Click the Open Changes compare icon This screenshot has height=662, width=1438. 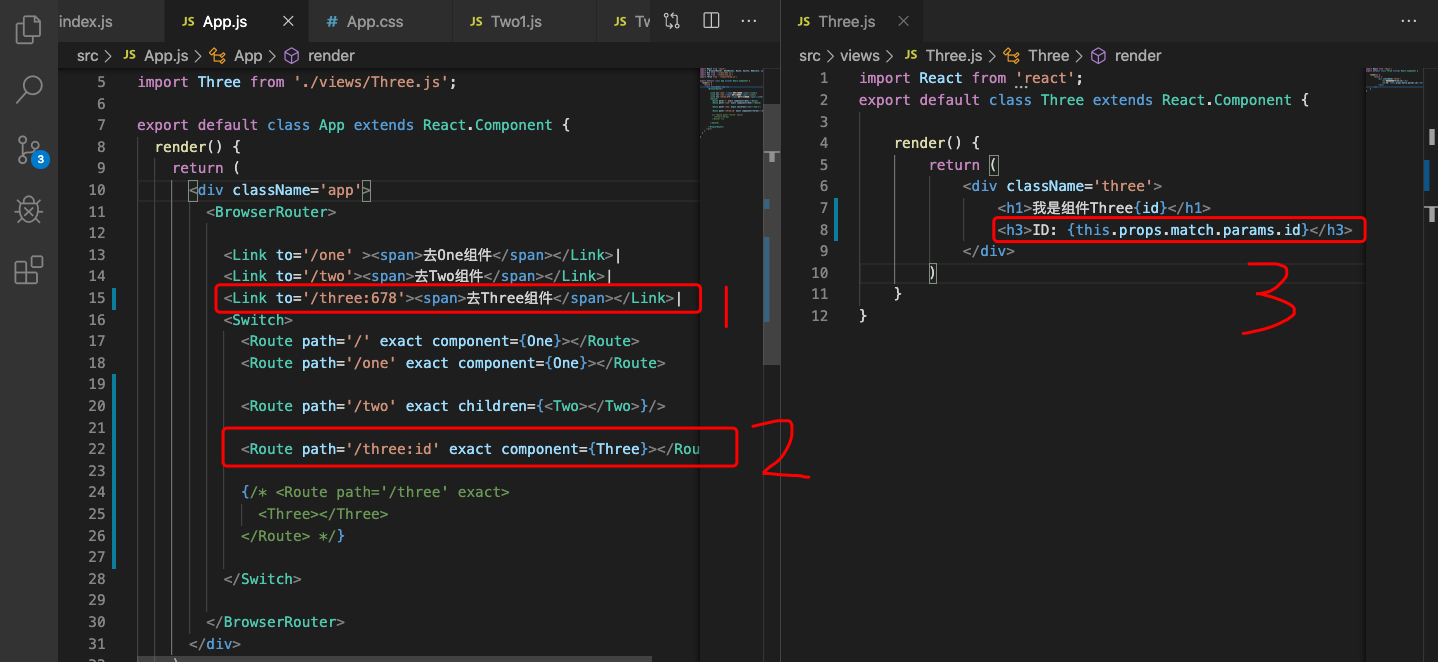(x=672, y=21)
